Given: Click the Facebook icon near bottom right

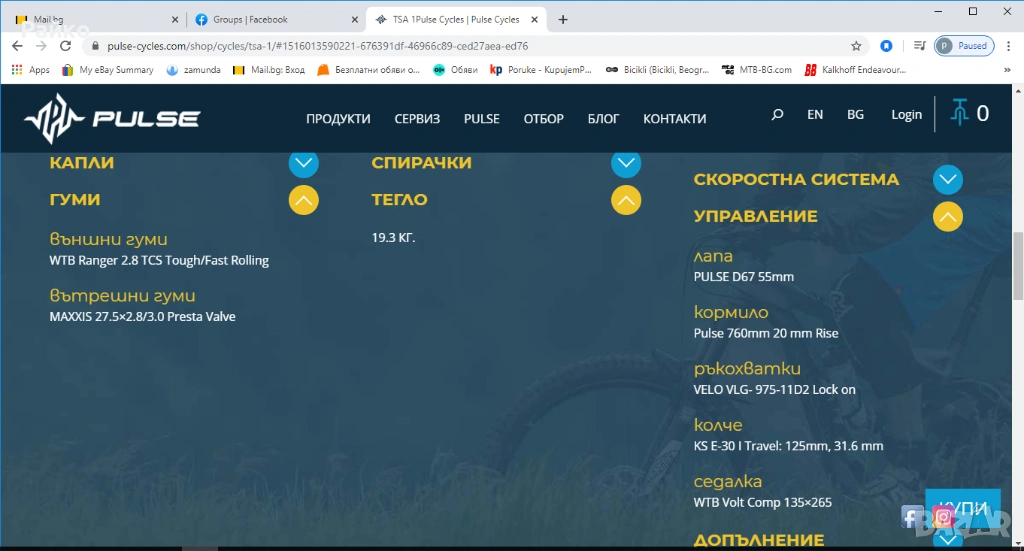Looking at the screenshot, I should click(912, 517).
